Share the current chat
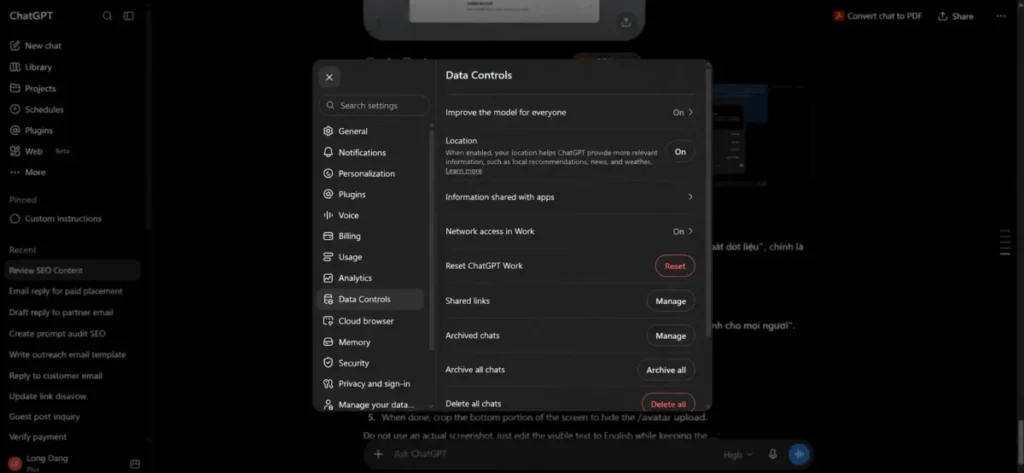The width and height of the screenshot is (1024, 473). (x=955, y=16)
